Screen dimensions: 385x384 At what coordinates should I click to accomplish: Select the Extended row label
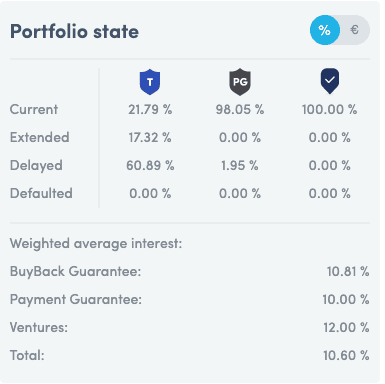40,137
